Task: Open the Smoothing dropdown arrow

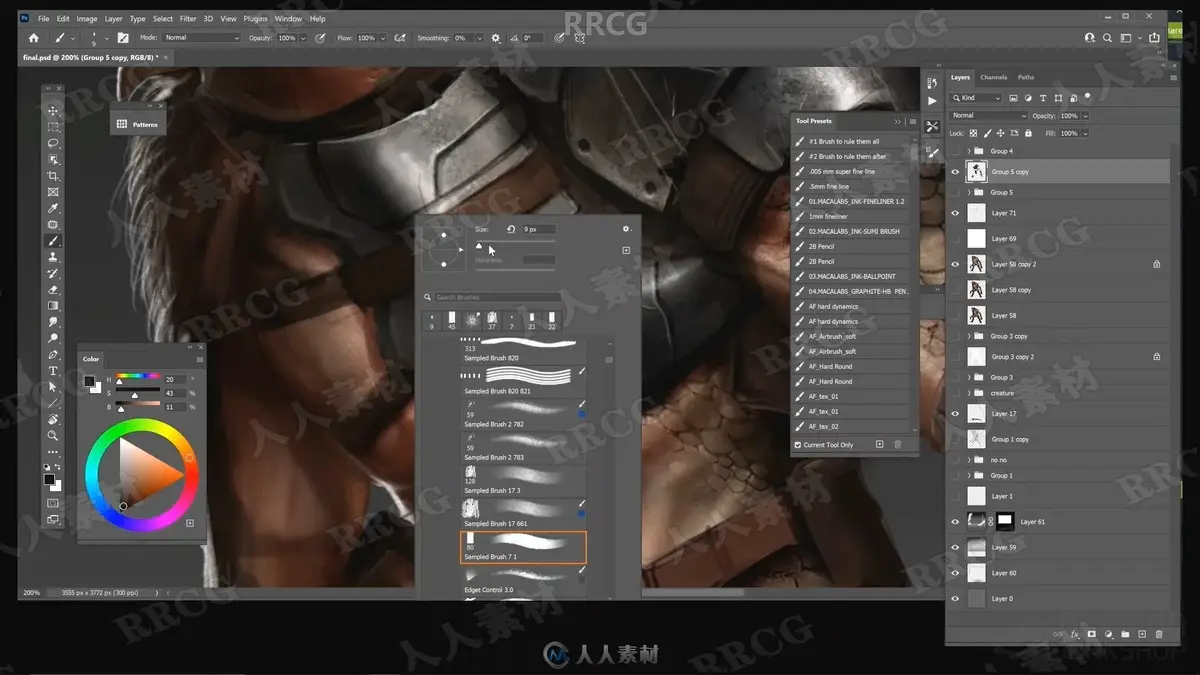Action: pos(478,38)
